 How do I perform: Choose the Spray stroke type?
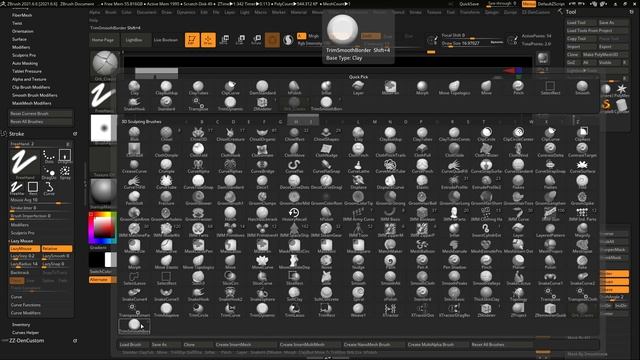coord(65,173)
